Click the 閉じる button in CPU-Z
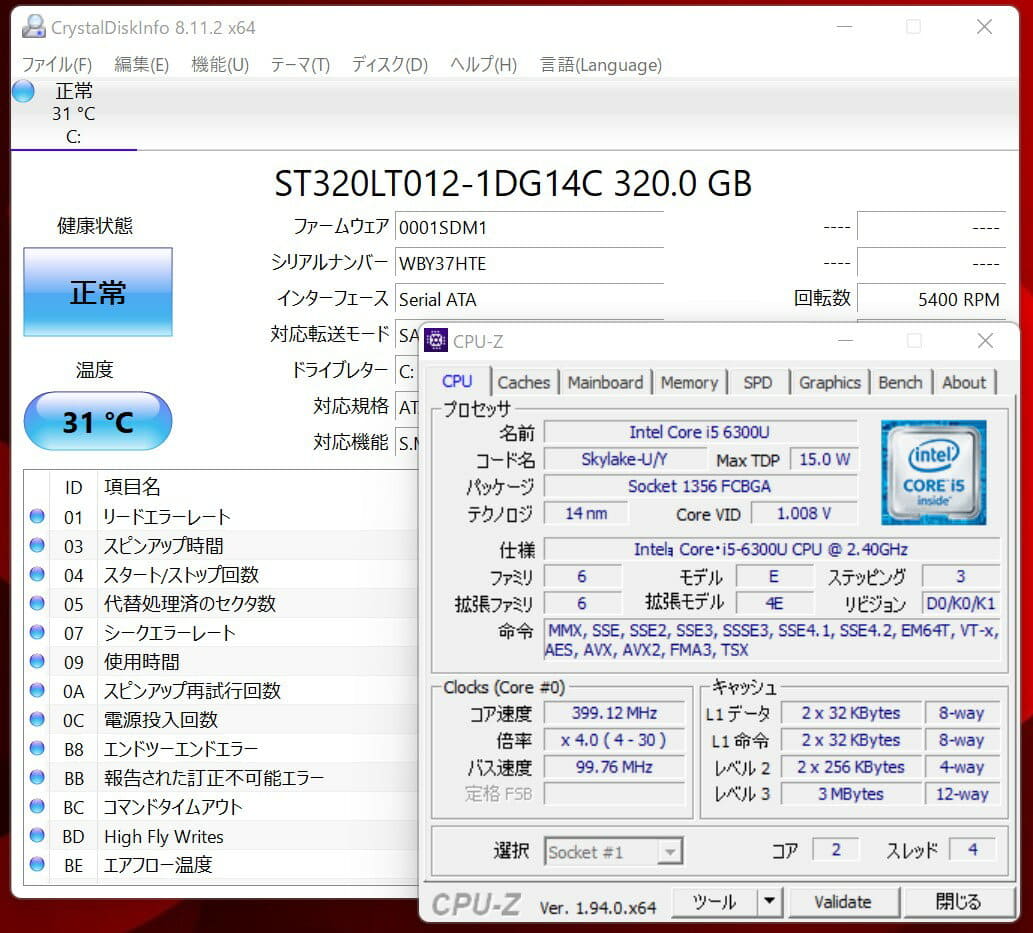Viewport: 1033px width, 933px height. point(959,902)
